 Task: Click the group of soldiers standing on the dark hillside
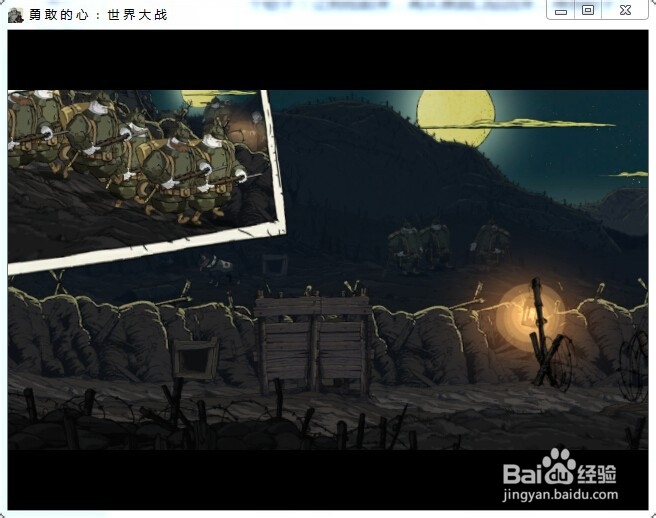(448, 245)
